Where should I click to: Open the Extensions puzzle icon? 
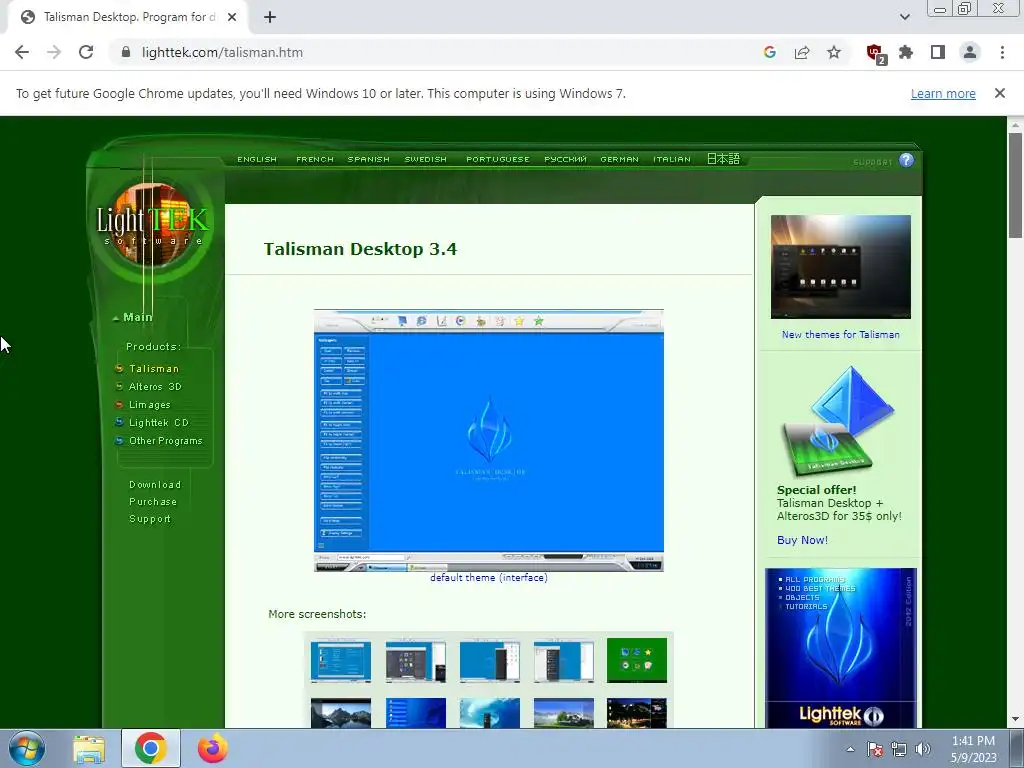[906, 52]
